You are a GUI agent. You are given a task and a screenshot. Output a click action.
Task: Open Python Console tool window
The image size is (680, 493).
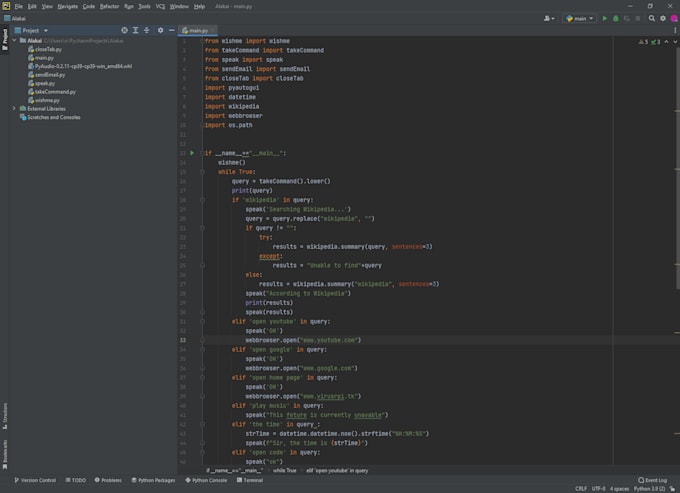(x=206, y=480)
